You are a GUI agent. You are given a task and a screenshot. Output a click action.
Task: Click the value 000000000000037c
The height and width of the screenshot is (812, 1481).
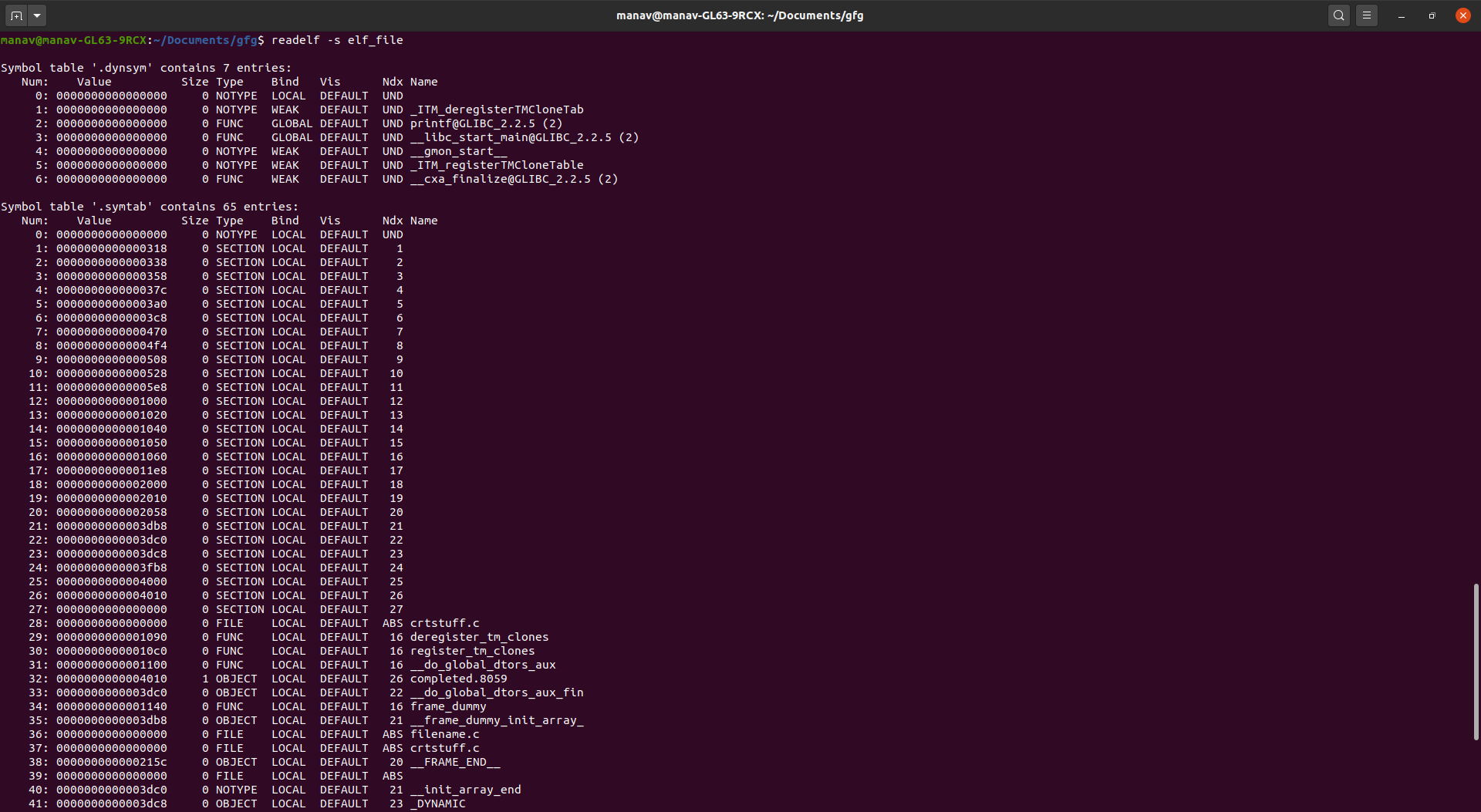tap(112, 290)
